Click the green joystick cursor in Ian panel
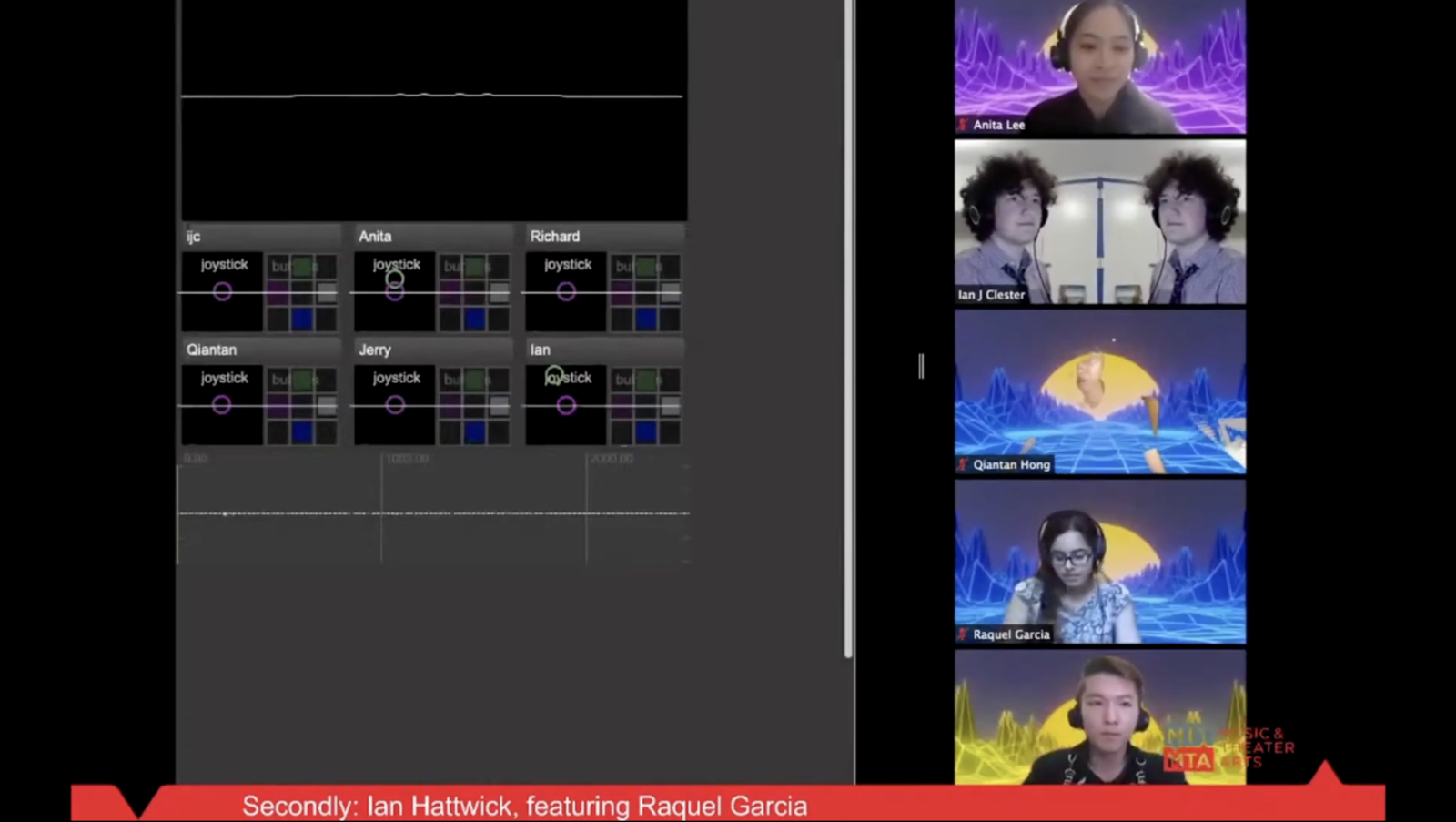This screenshot has width=1456, height=822. click(554, 374)
